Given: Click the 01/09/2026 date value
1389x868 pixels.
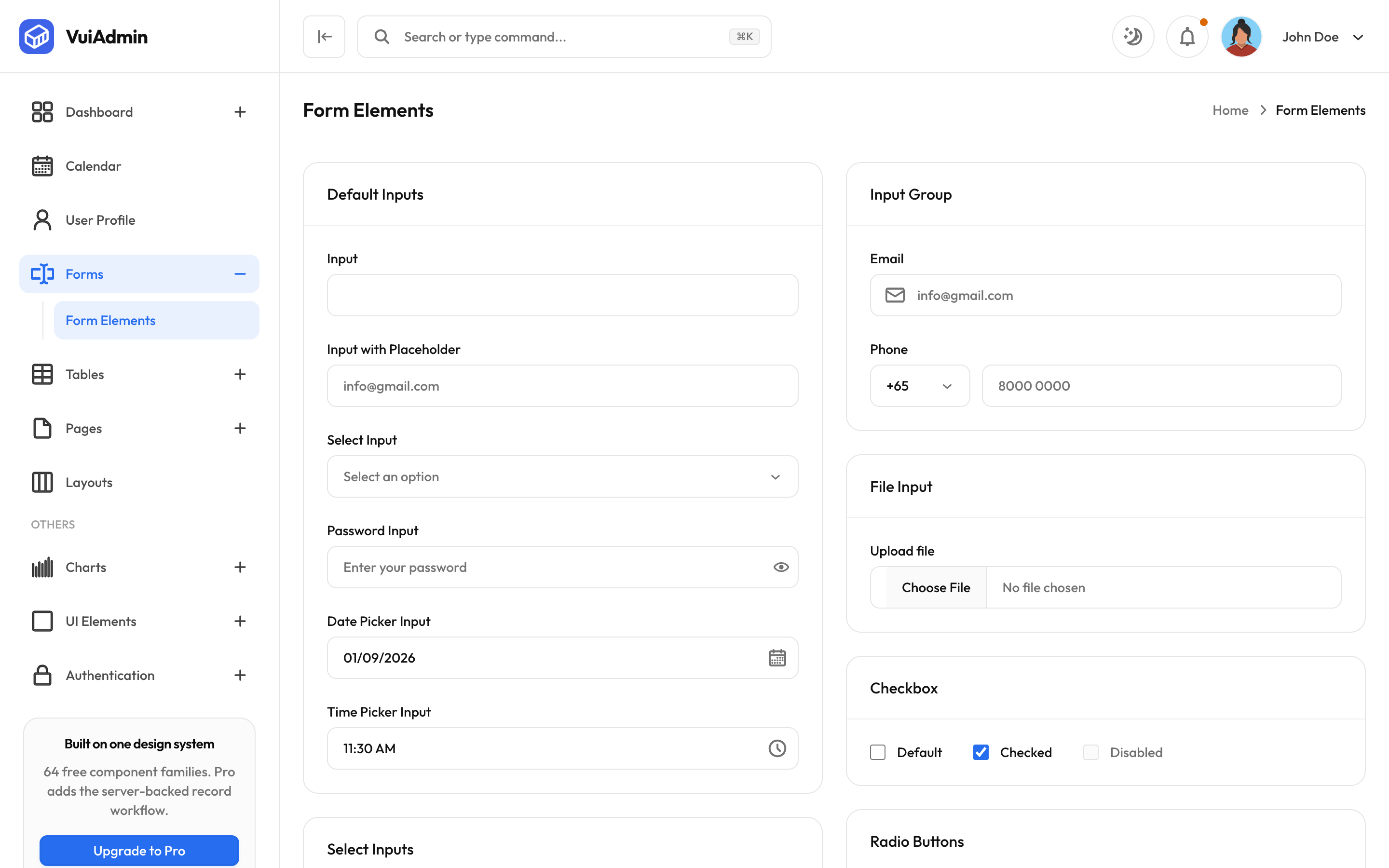Looking at the screenshot, I should click(380, 658).
